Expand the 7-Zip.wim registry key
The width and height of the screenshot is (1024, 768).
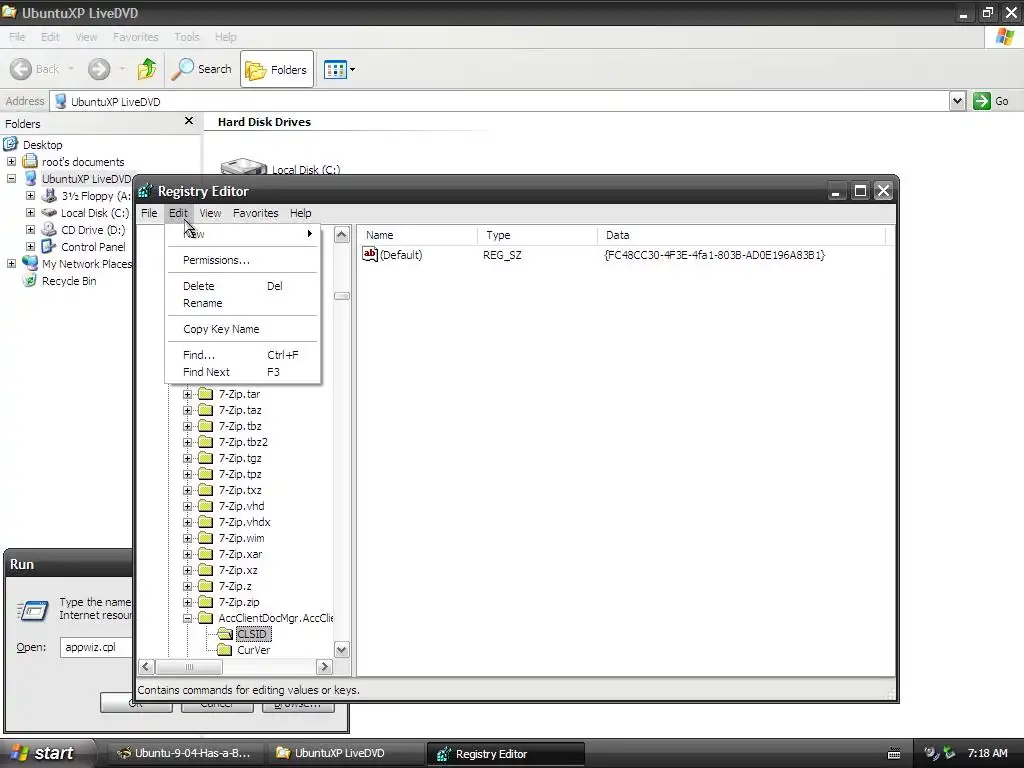(x=187, y=538)
